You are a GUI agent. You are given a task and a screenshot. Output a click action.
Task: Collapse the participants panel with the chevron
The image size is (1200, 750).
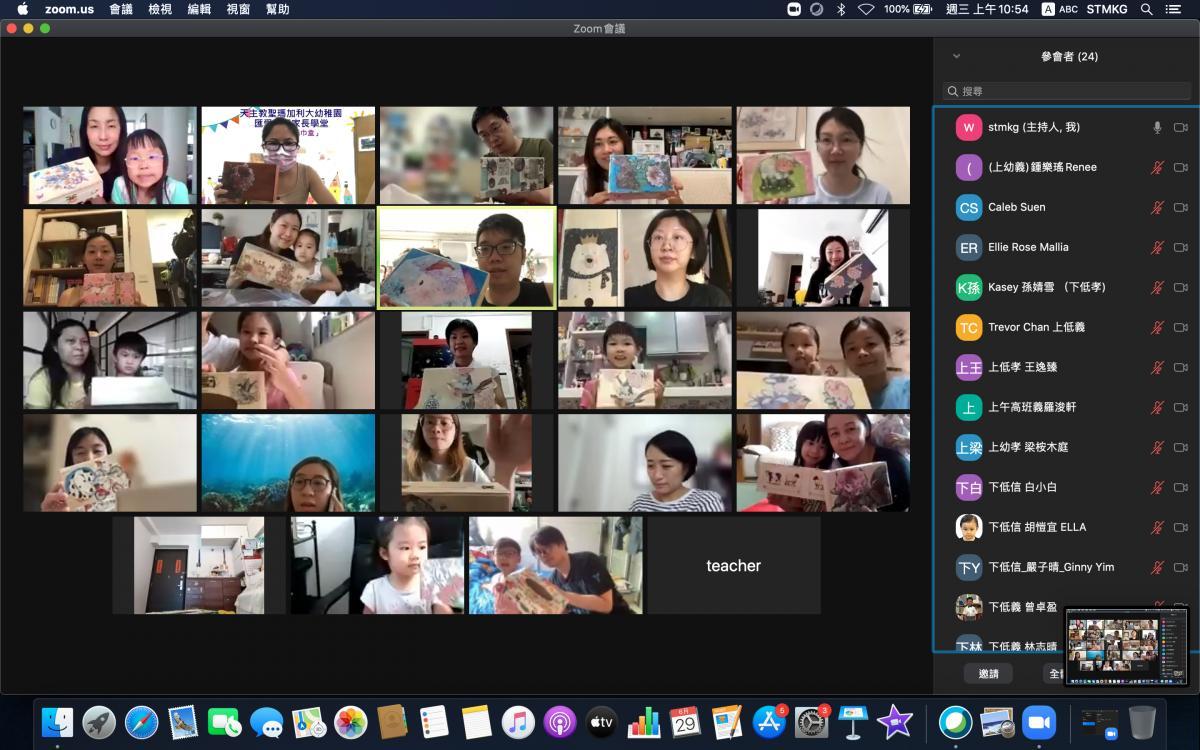pyautogui.click(x=956, y=57)
